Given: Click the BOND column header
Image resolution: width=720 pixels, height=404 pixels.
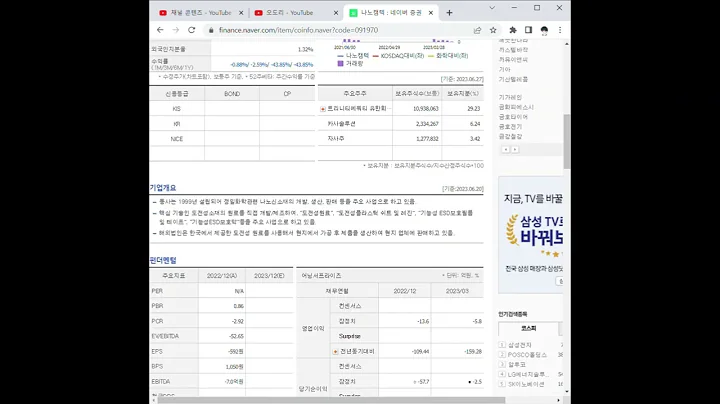Looking at the screenshot, I should (x=232, y=94).
